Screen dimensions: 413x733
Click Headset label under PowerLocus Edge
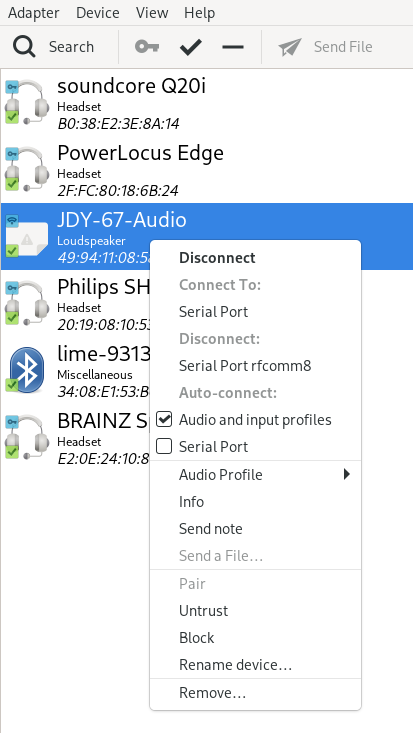tap(79, 173)
